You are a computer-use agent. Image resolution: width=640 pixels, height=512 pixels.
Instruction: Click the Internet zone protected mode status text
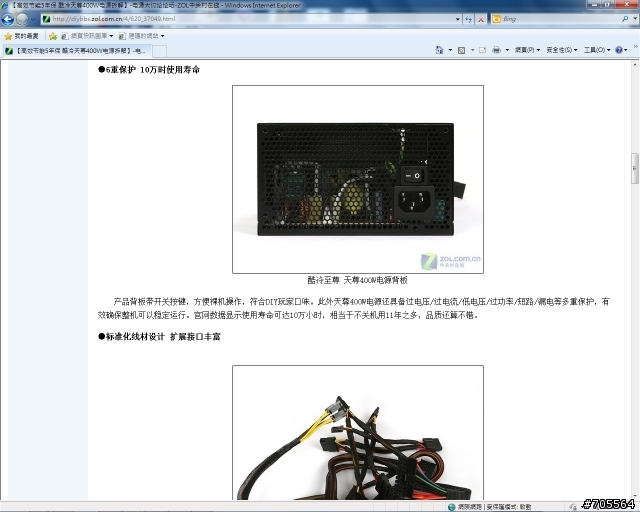click(494, 507)
